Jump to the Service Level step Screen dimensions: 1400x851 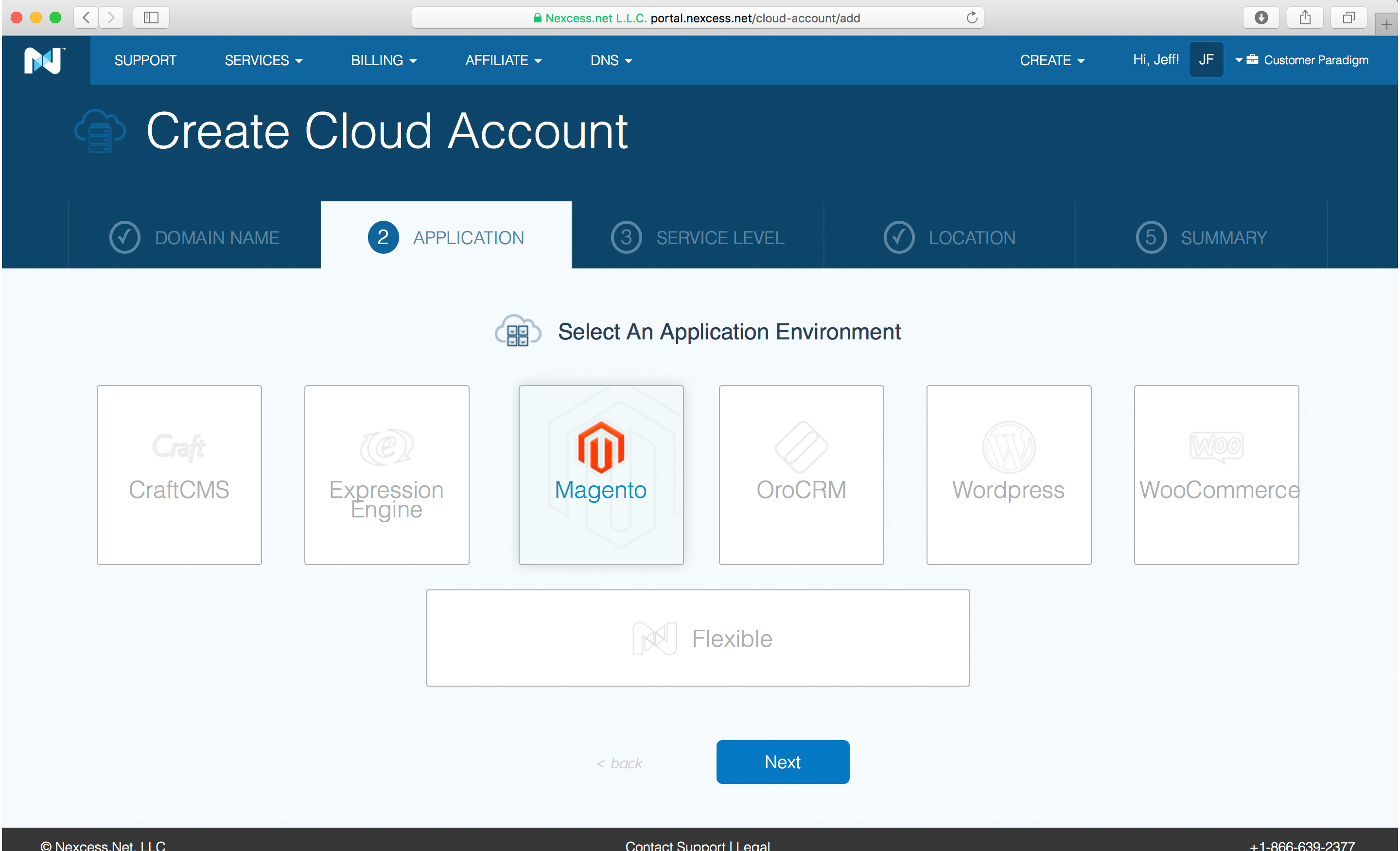pyautogui.click(x=697, y=237)
